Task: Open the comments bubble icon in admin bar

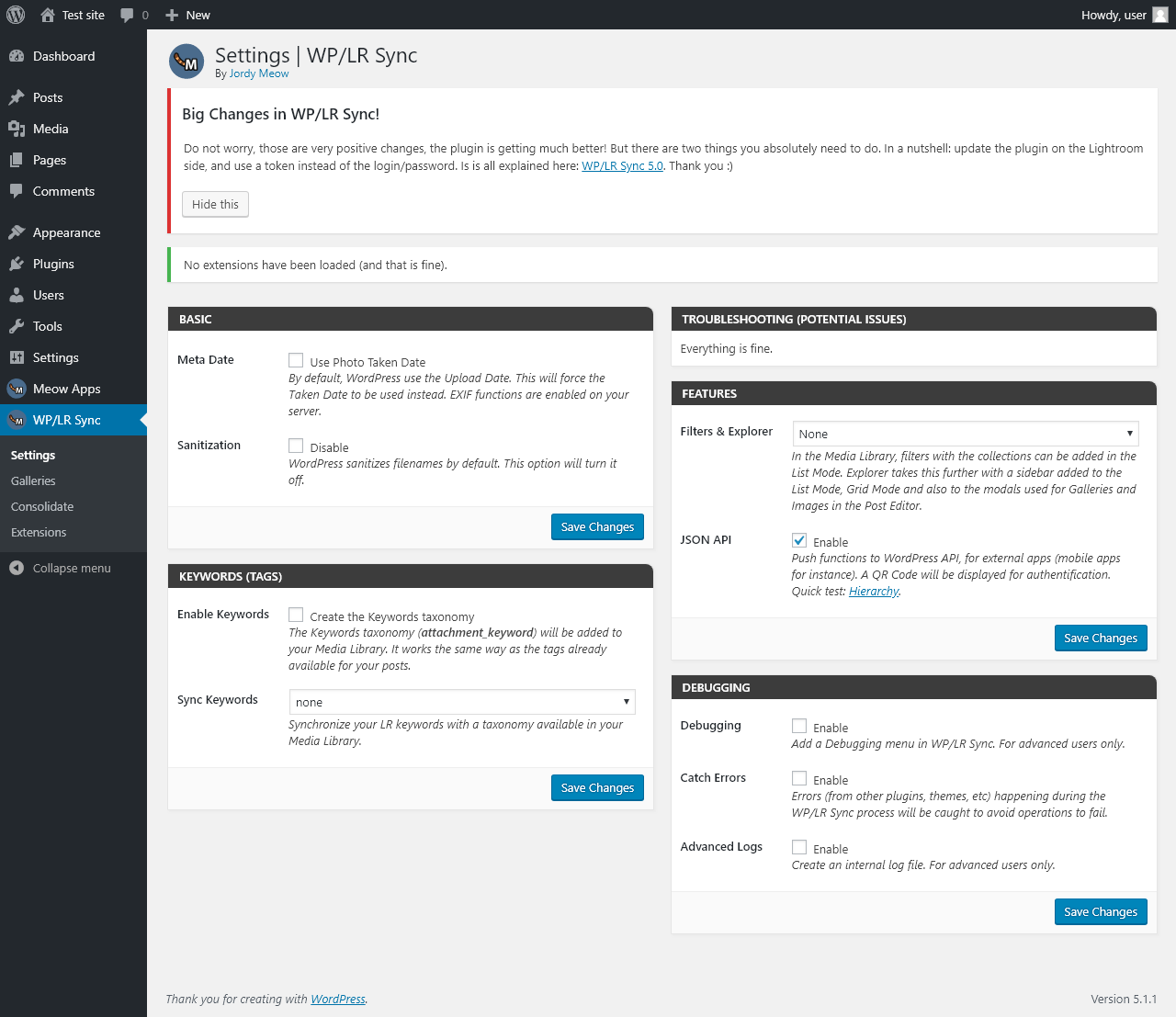Action: click(127, 16)
